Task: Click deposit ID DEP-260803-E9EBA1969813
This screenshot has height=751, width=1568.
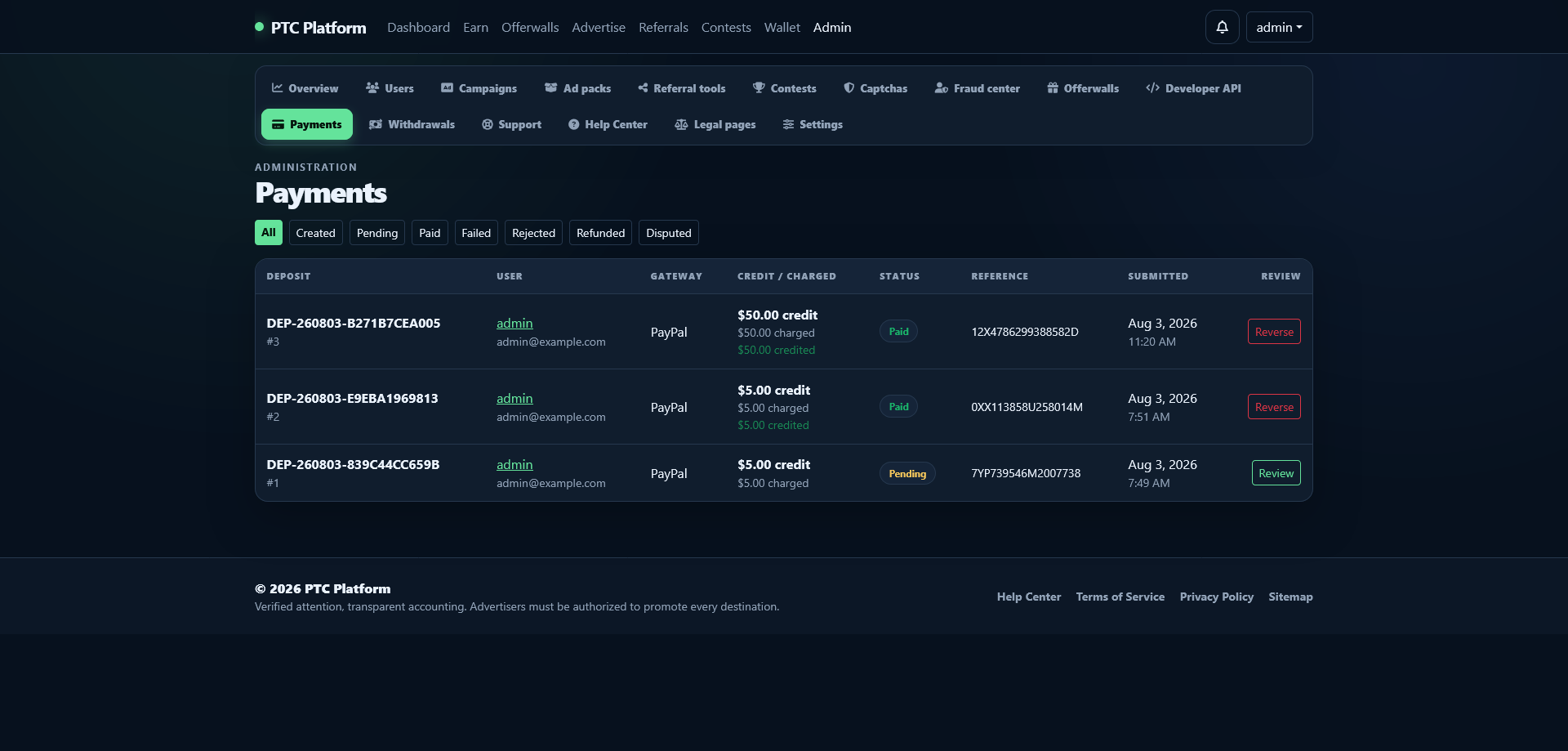Action: click(352, 398)
